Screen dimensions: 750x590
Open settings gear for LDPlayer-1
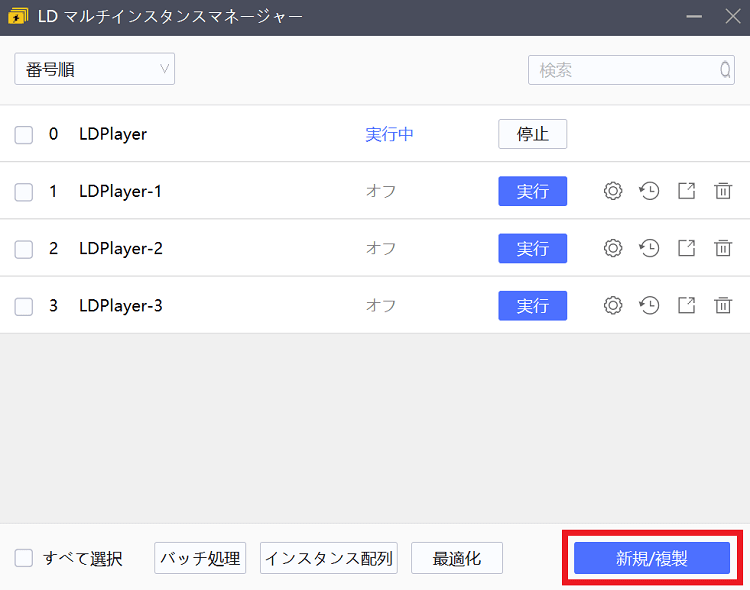(x=613, y=191)
